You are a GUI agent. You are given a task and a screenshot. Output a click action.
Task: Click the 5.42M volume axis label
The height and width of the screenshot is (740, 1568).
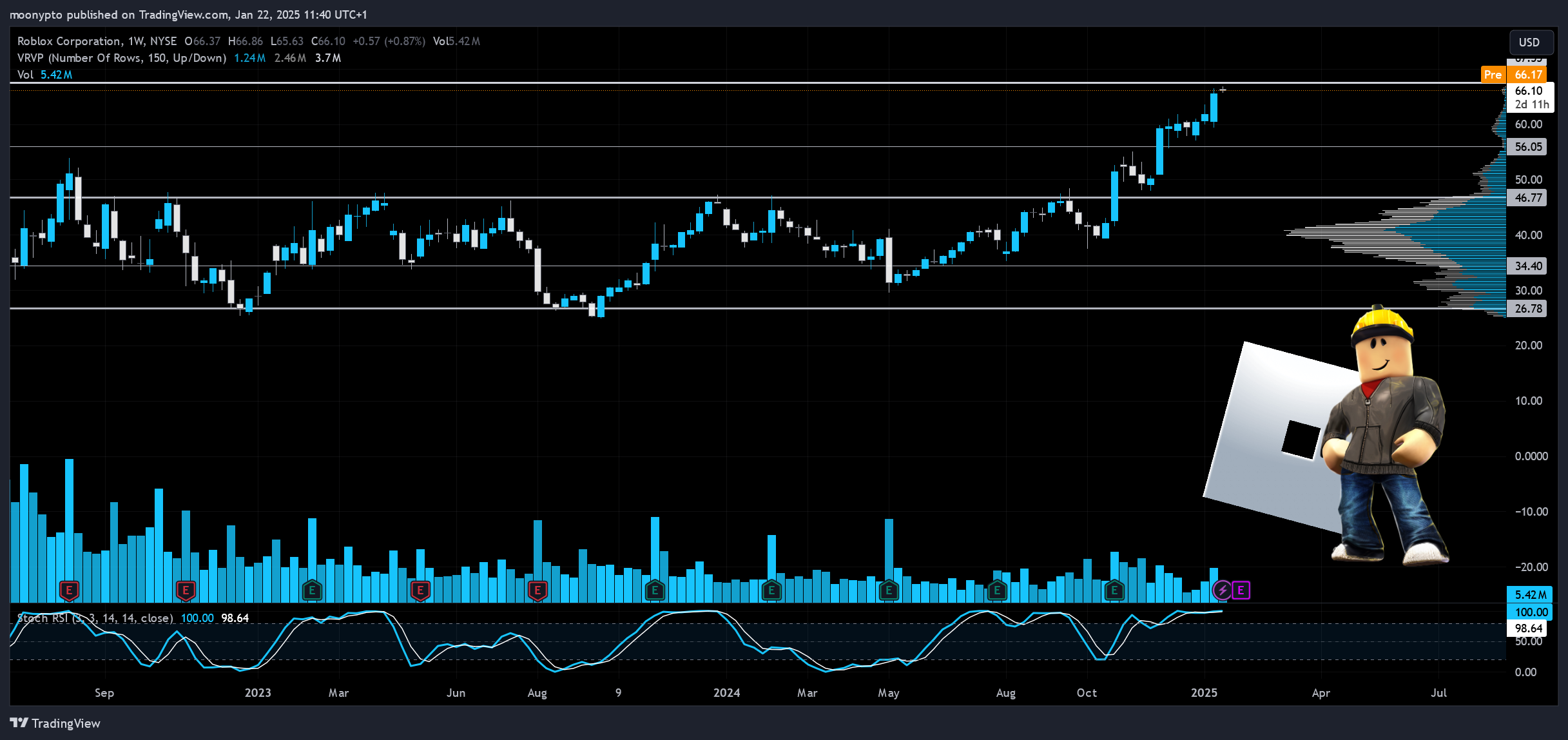(1531, 595)
